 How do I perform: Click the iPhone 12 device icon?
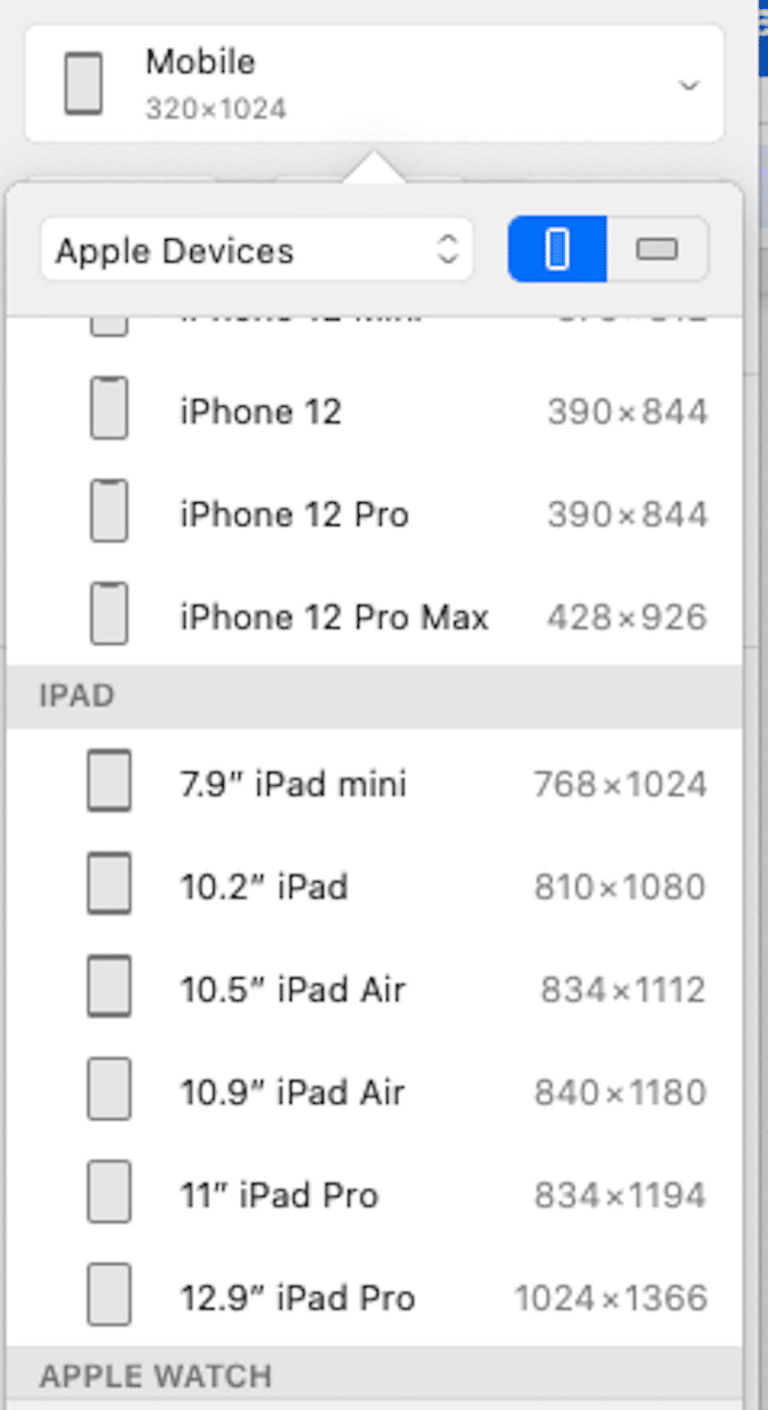click(109, 409)
